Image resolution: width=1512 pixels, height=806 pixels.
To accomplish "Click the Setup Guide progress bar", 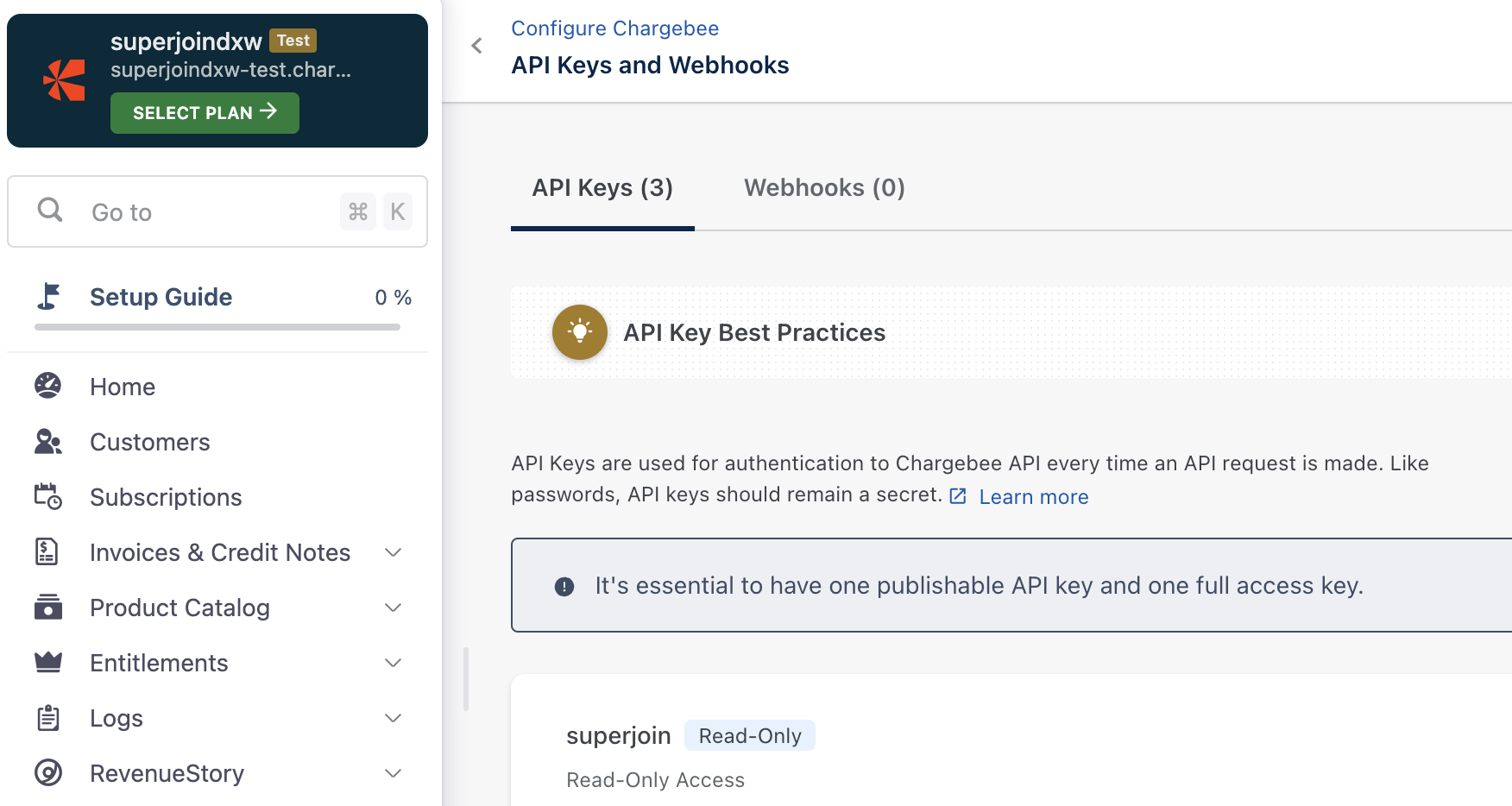I will click(x=217, y=327).
